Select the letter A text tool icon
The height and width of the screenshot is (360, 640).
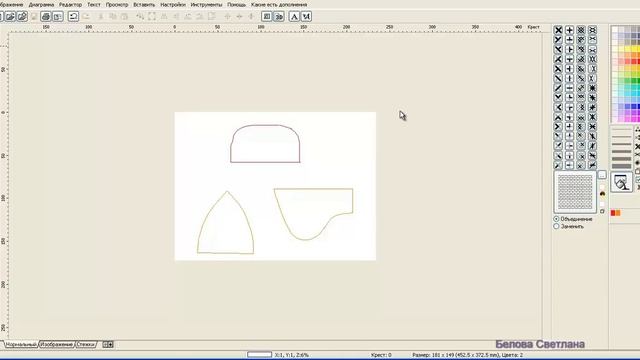click(294, 16)
